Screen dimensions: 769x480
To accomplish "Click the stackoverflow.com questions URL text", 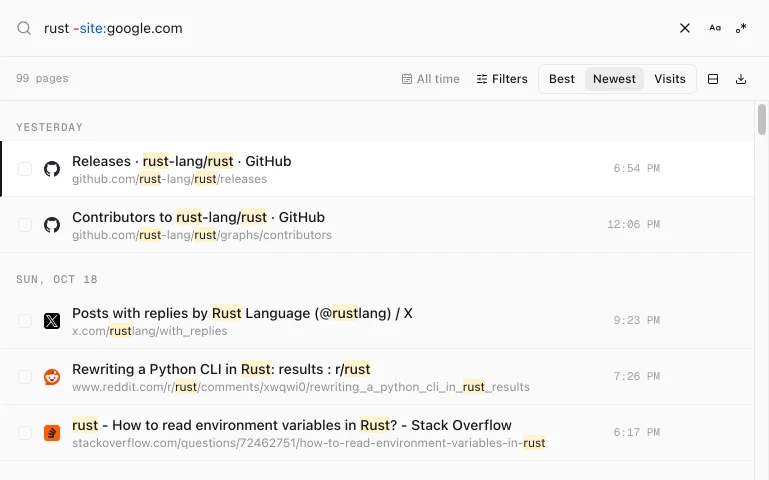I will 308,443.
